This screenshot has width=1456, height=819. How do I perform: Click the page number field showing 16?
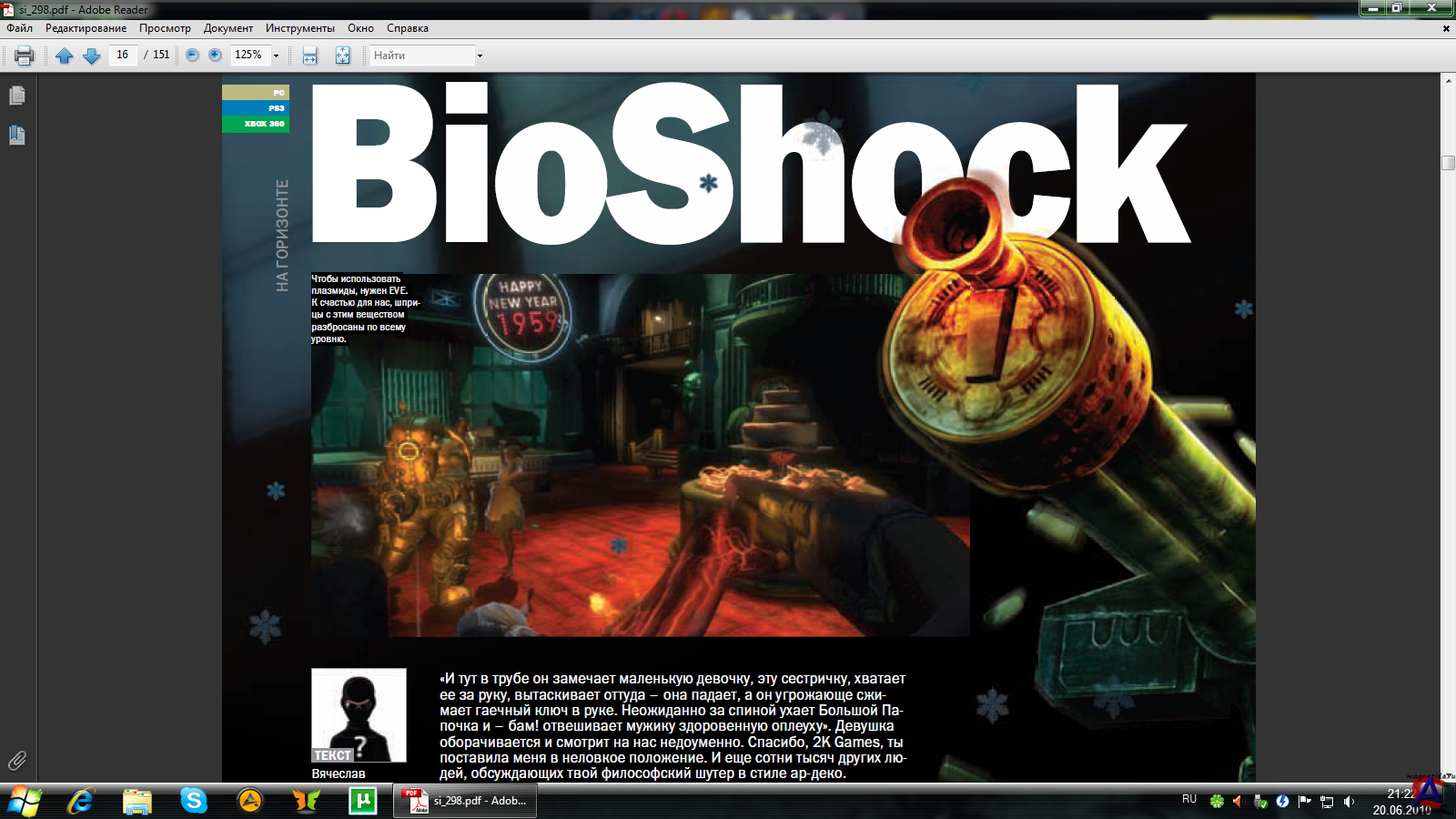[x=122, y=56]
